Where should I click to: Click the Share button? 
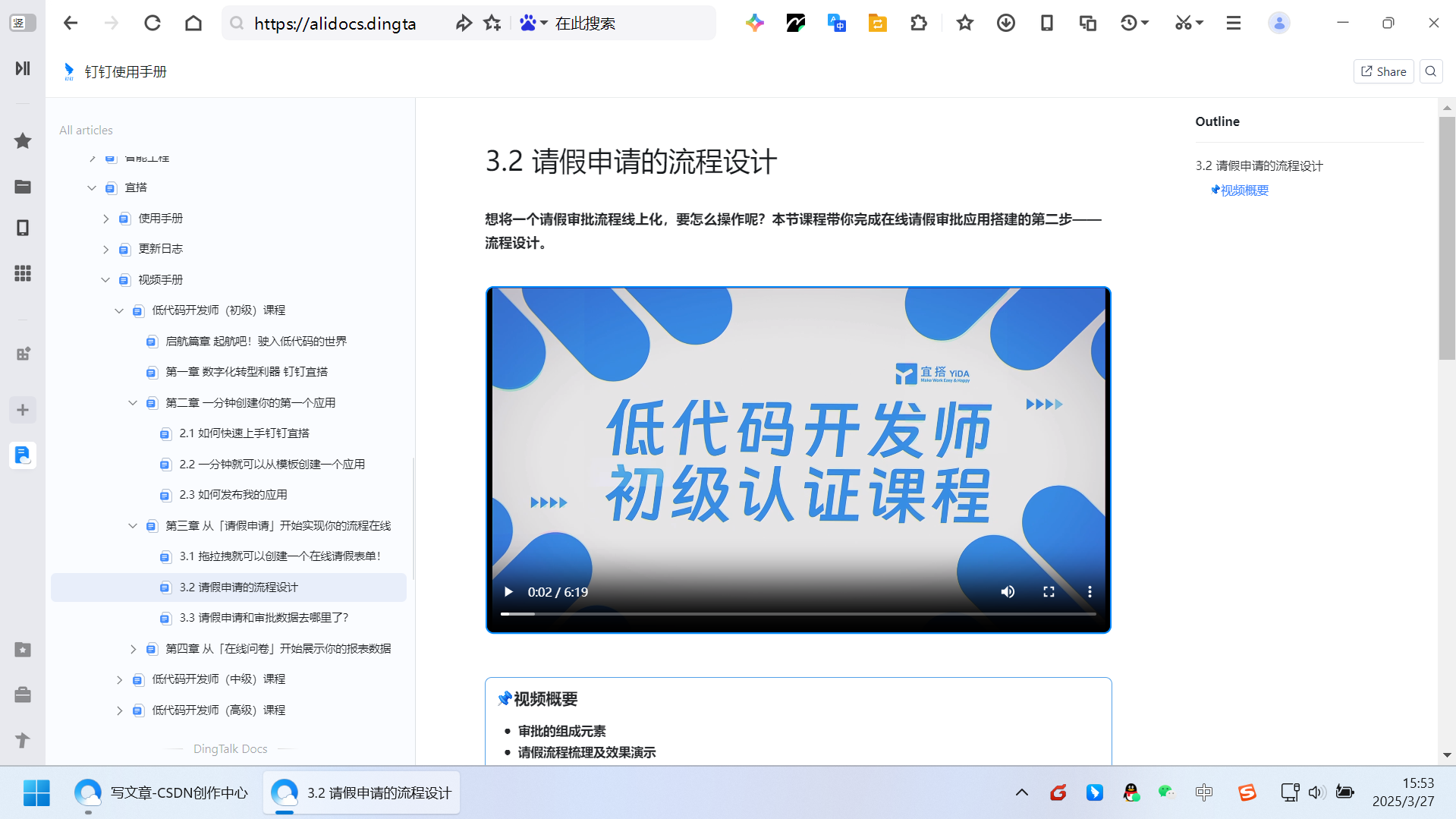1383,71
